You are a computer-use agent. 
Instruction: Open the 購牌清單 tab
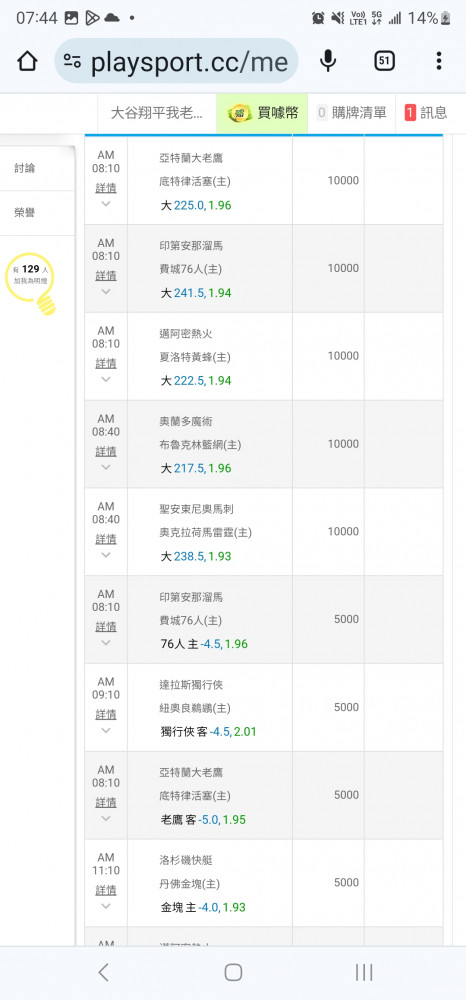pyautogui.click(x=352, y=113)
